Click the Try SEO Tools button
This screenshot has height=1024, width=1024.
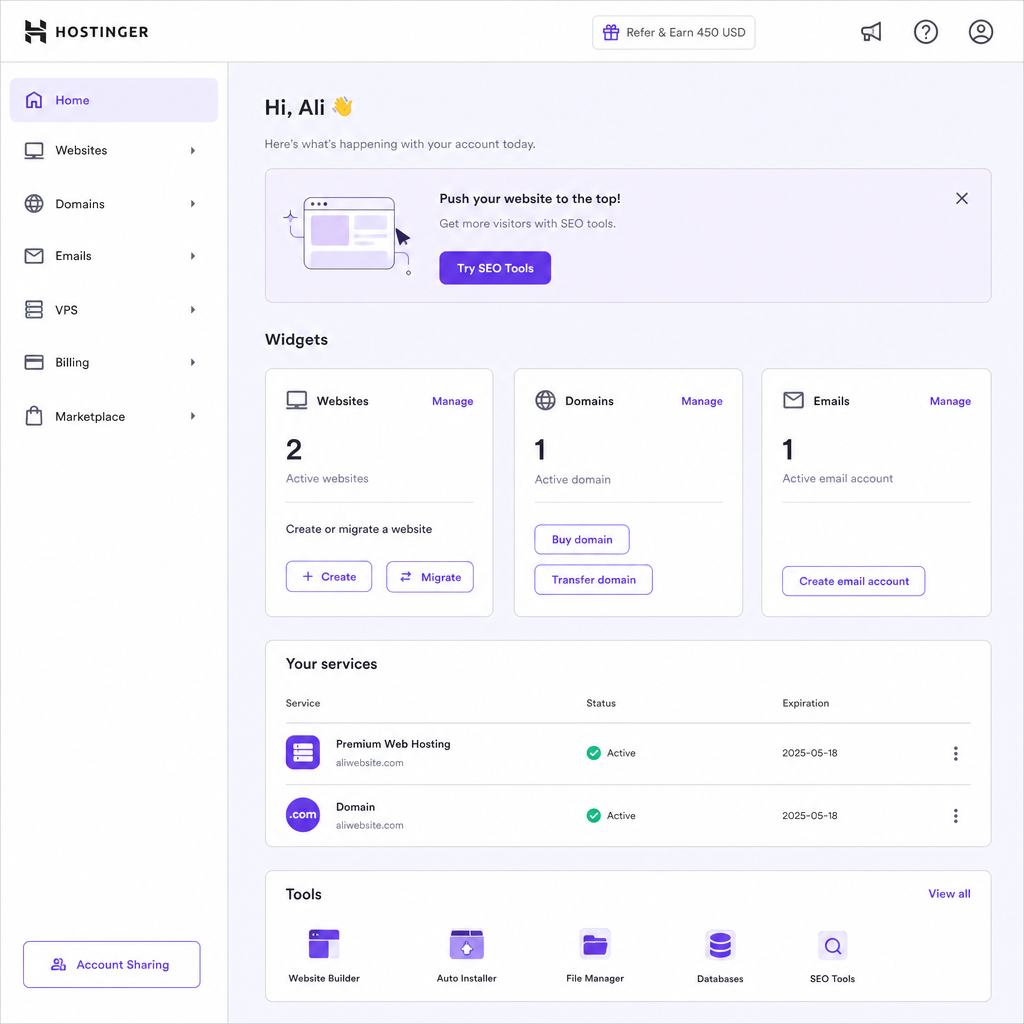click(495, 268)
